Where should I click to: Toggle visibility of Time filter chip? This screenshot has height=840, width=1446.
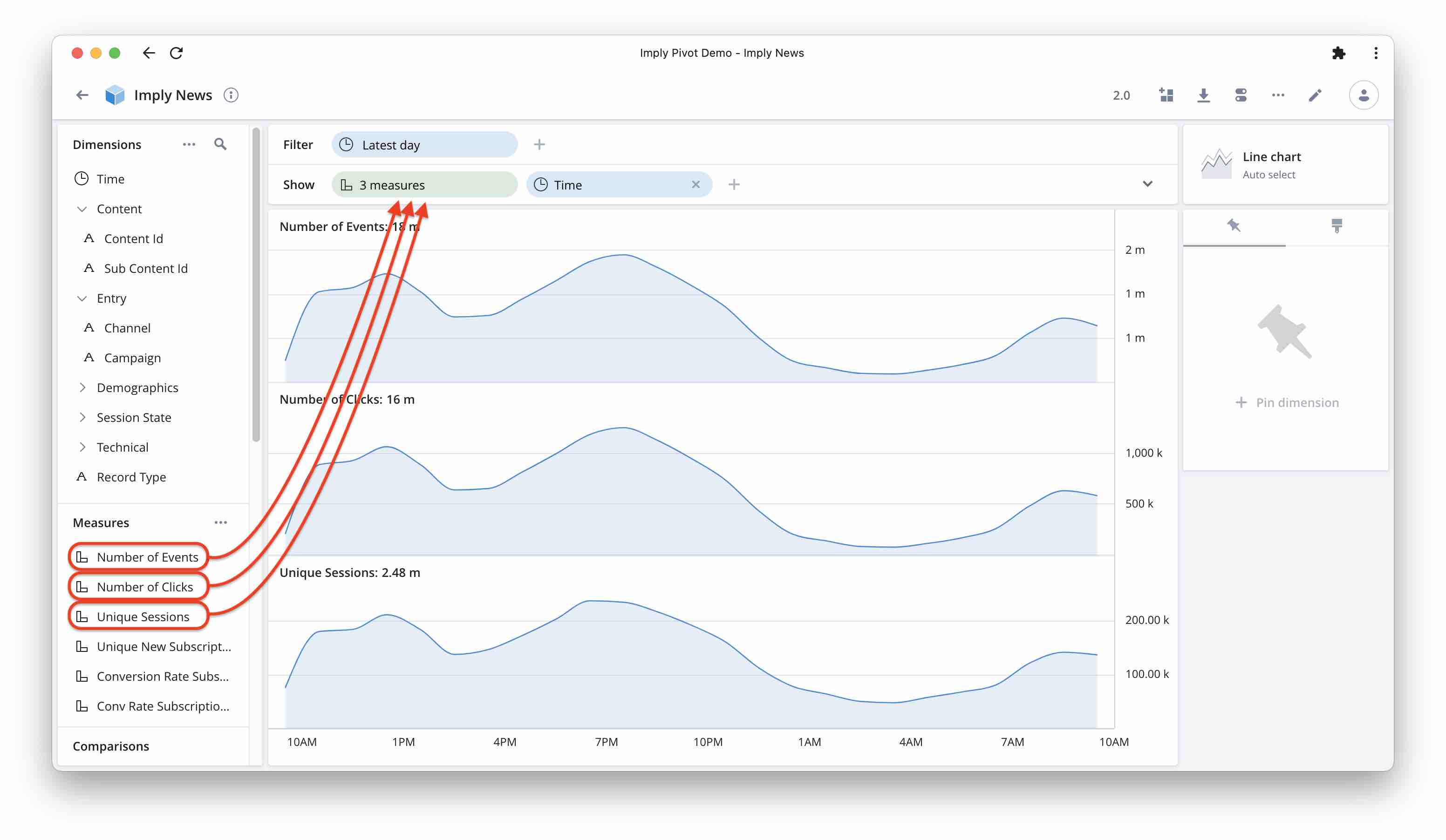click(697, 184)
